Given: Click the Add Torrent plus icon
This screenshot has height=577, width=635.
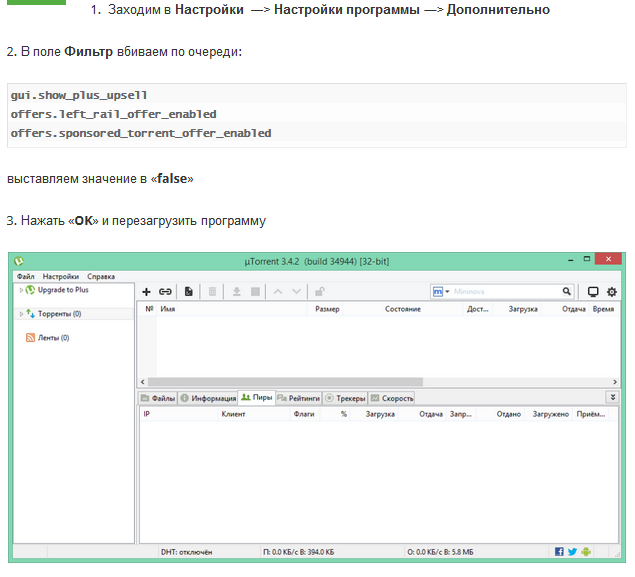Looking at the screenshot, I should pyautogui.click(x=146, y=292).
